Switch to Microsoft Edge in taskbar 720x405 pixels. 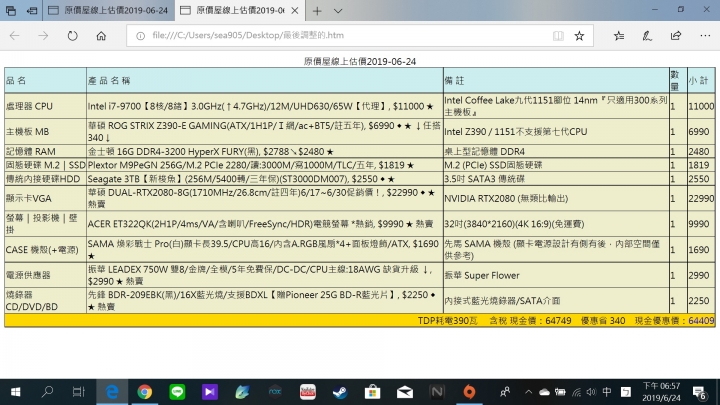coord(112,392)
